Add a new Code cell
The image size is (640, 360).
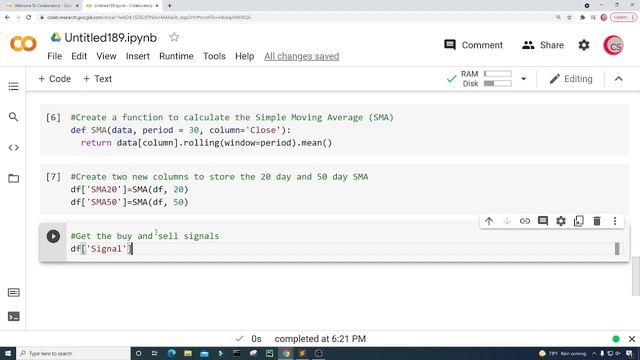54,79
